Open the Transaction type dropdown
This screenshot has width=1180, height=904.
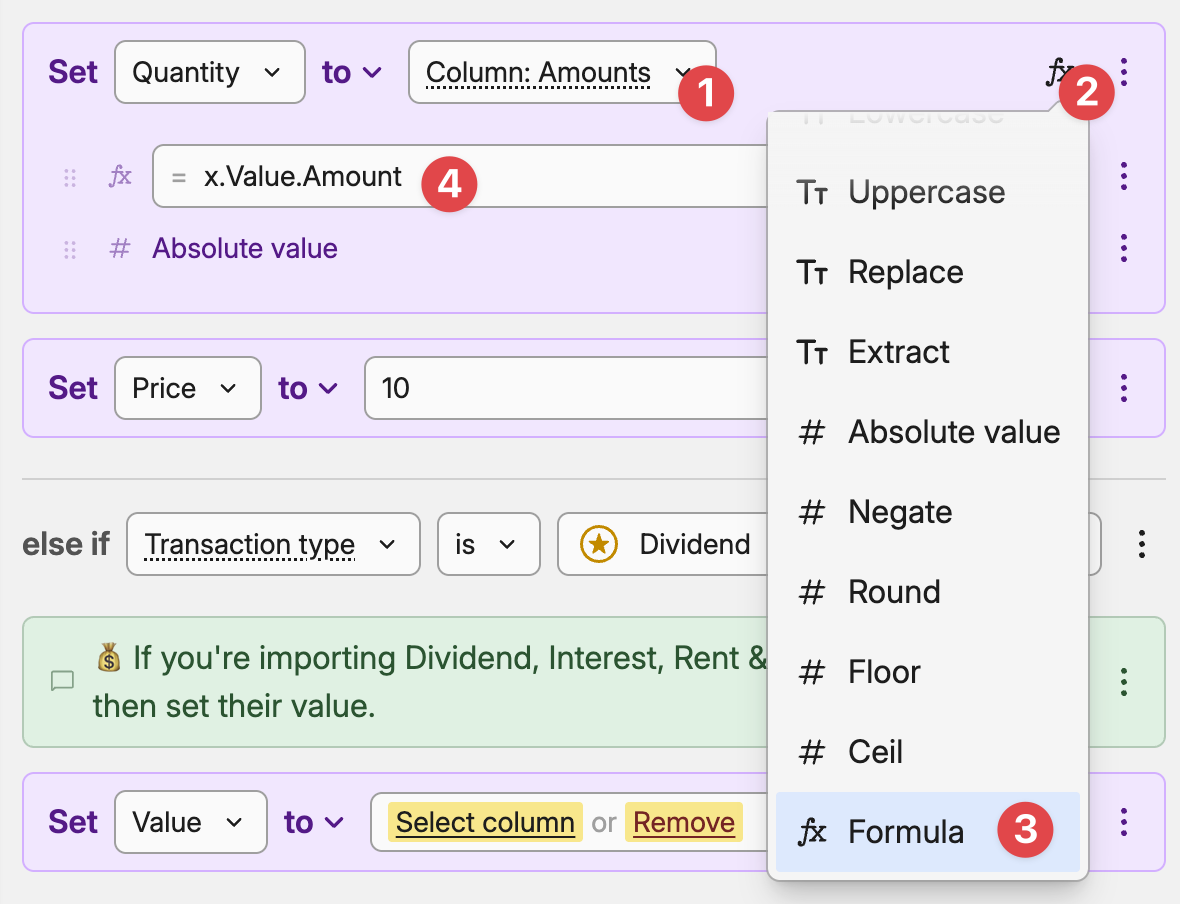pos(273,544)
